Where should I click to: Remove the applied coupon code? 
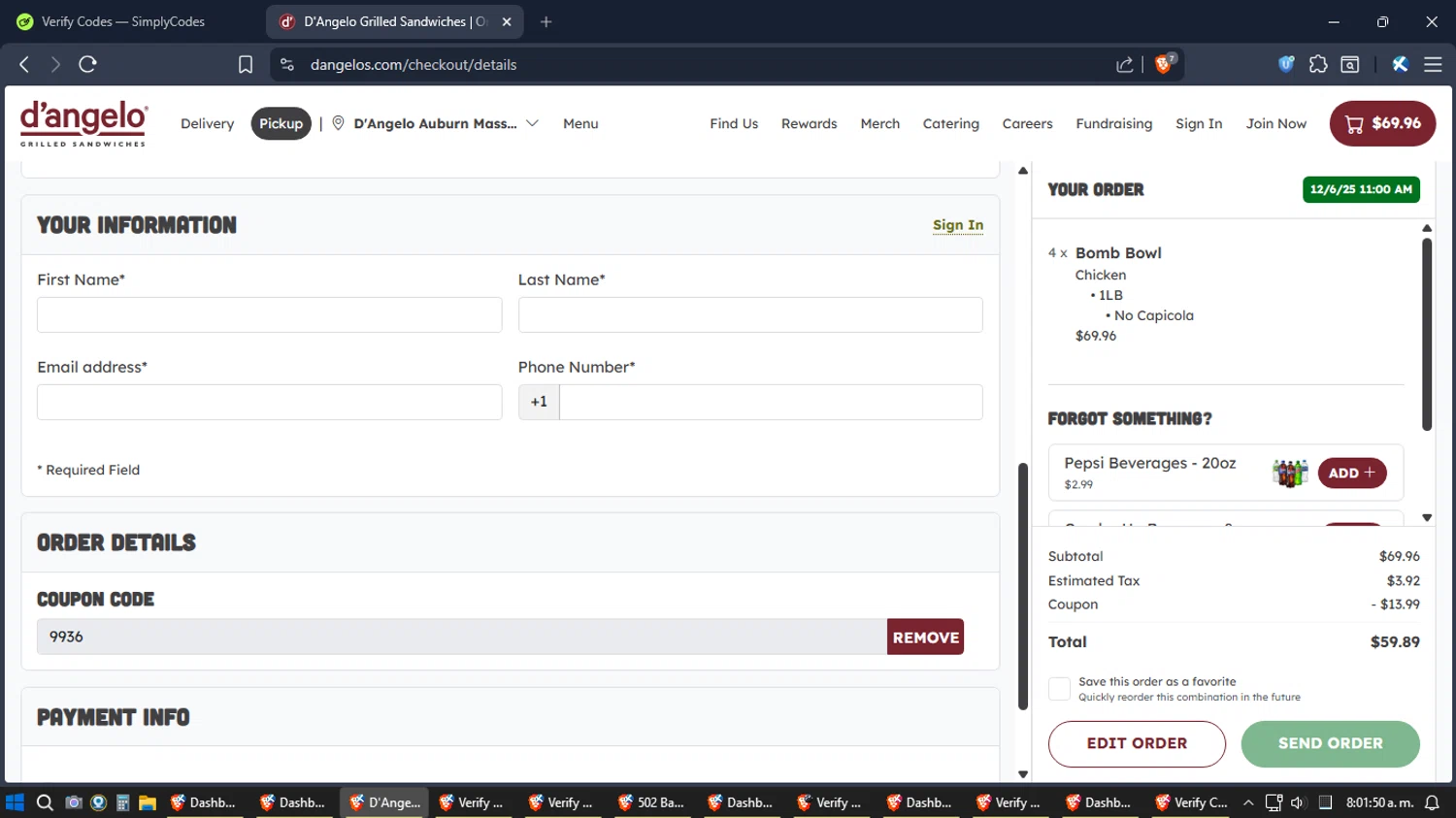pos(925,637)
